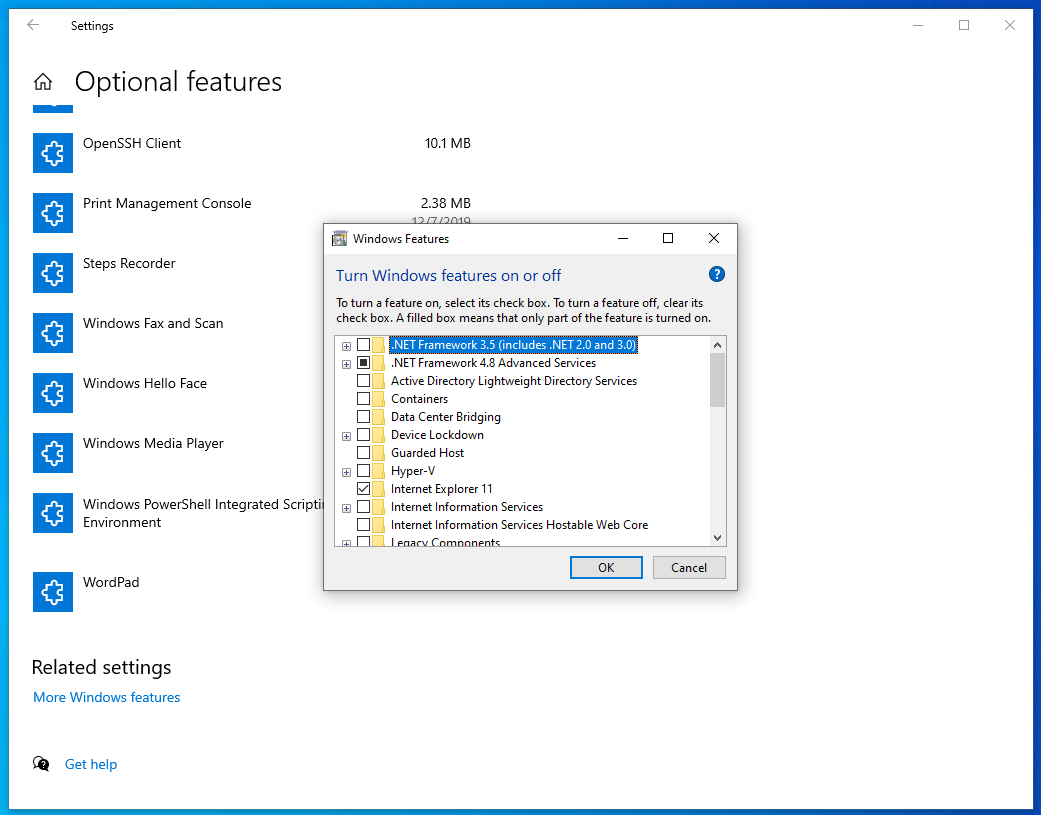
Task: Click folder icon beside Data Center Bridging
Action: 378,417
